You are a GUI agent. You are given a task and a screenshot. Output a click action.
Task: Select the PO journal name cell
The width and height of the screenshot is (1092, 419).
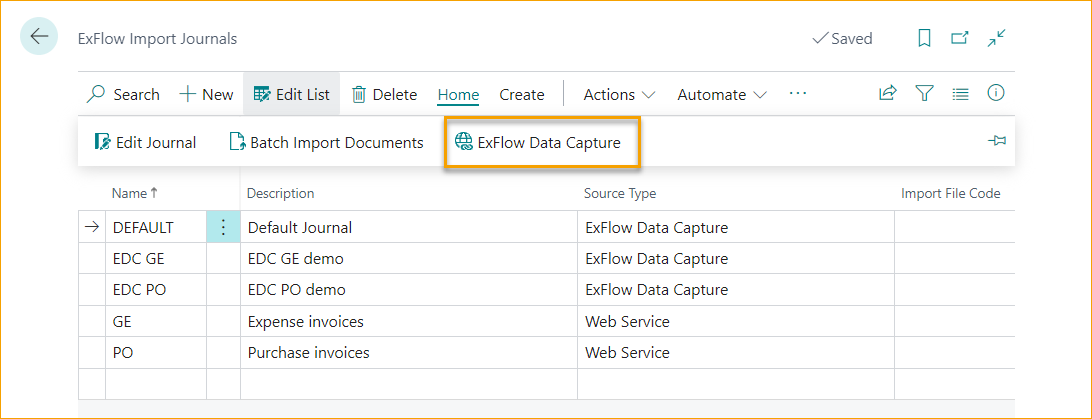[156, 353]
